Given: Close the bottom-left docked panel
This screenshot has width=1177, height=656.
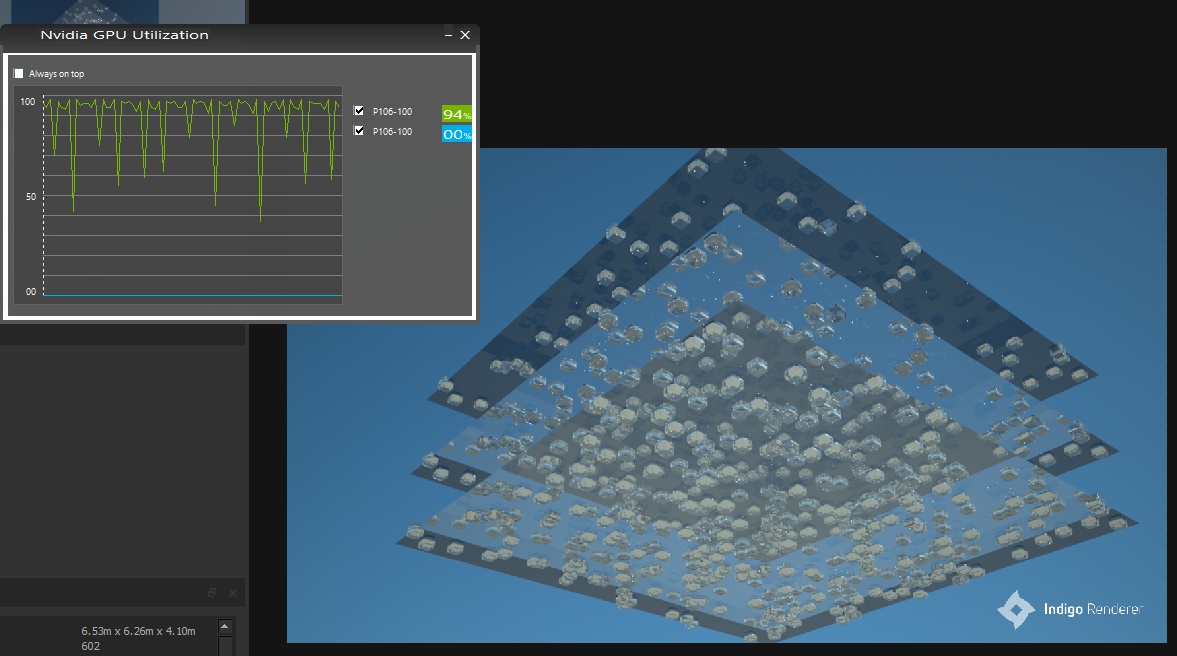Looking at the screenshot, I should tap(233, 593).
